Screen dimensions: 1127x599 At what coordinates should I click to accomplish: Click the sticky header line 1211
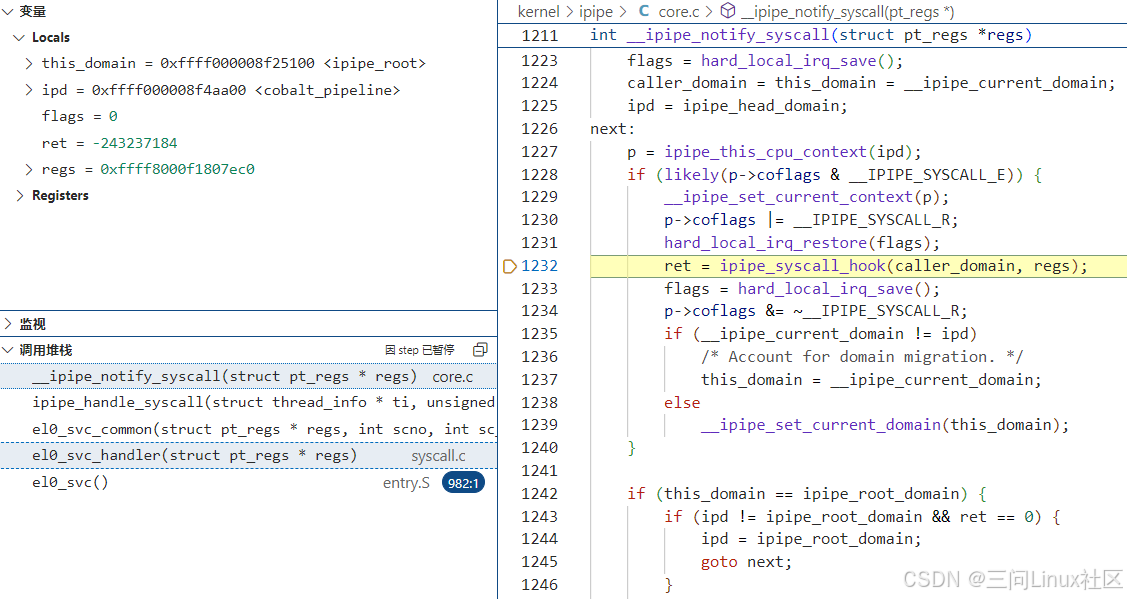click(x=812, y=35)
